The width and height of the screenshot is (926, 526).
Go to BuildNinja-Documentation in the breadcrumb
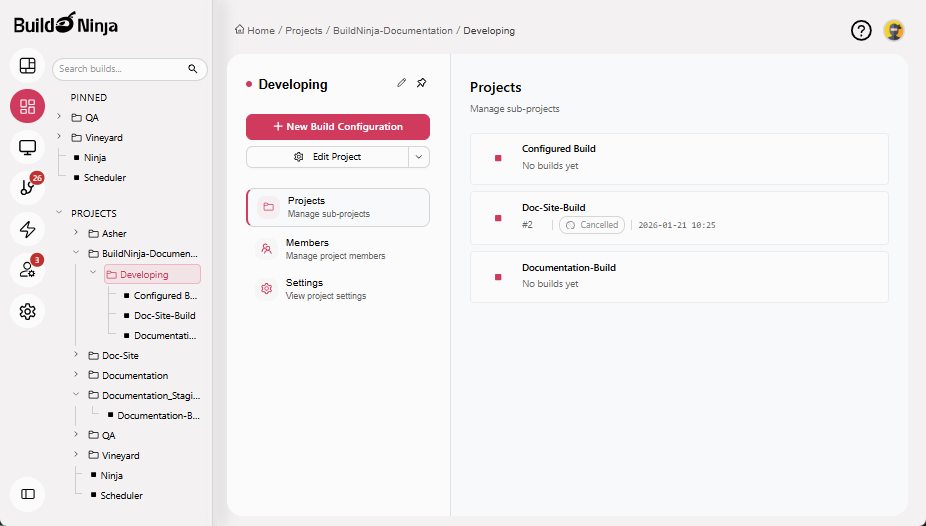tap(393, 31)
